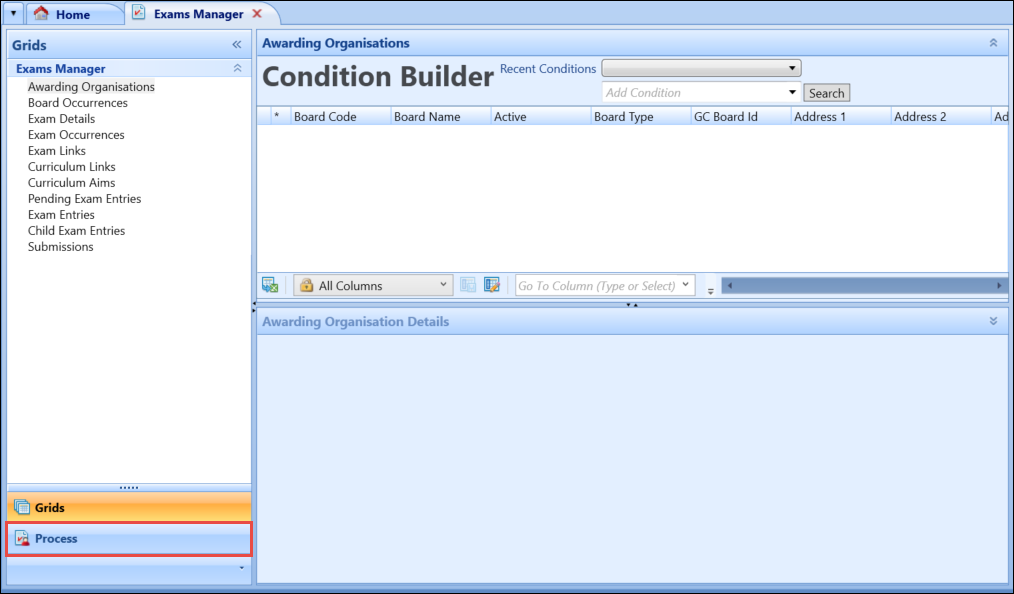Click the Process panel icon in bottom sidebar
This screenshot has width=1014, height=594.
[20, 538]
